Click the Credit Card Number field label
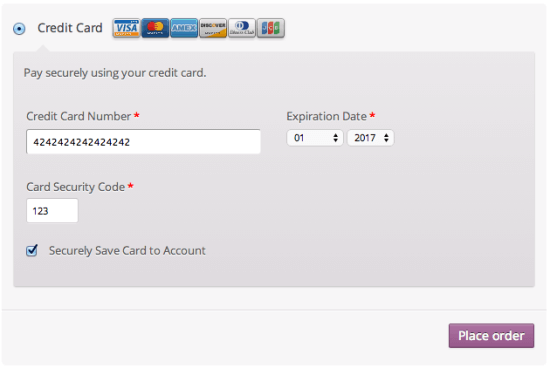This screenshot has width=550, height=368. click(x=79, y=116)
